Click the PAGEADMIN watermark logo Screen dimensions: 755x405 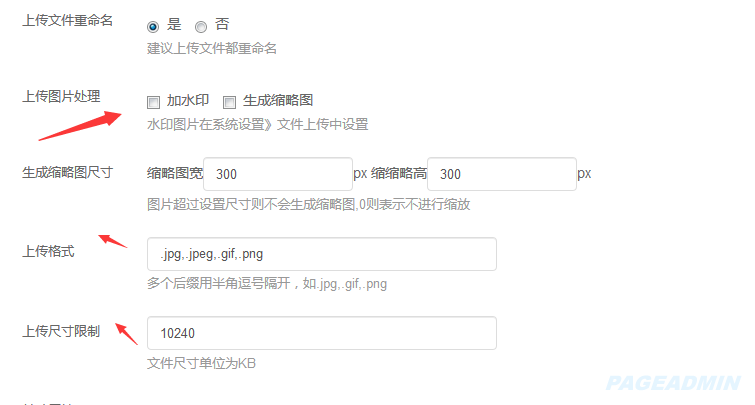pos(673,383)
